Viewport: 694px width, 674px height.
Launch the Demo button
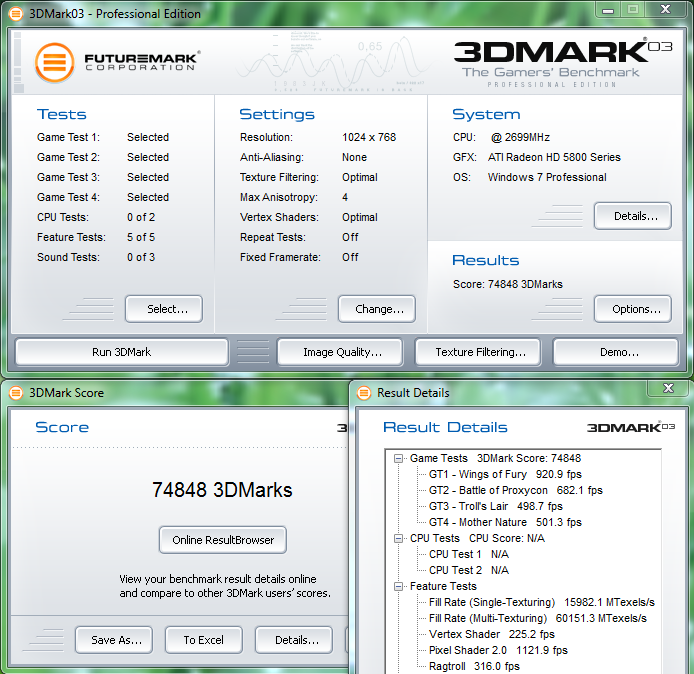tap(616, 352)
